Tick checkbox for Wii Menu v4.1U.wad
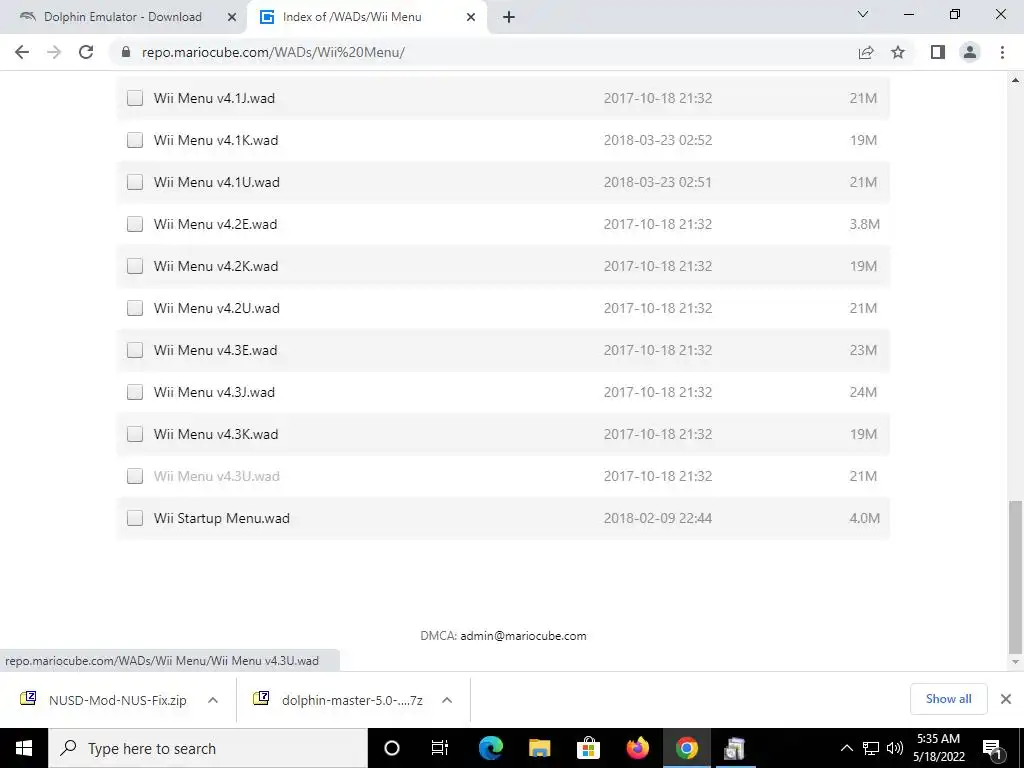The height and width of the screenshot is (768, 1024). click(135, 182)
